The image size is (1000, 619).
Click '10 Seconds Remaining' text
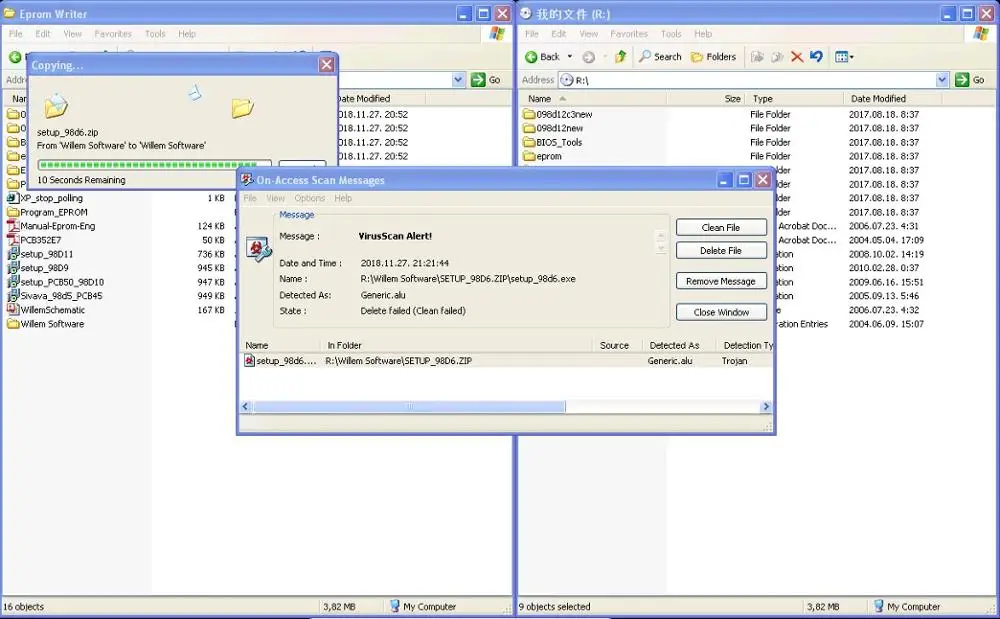(81, 180)
